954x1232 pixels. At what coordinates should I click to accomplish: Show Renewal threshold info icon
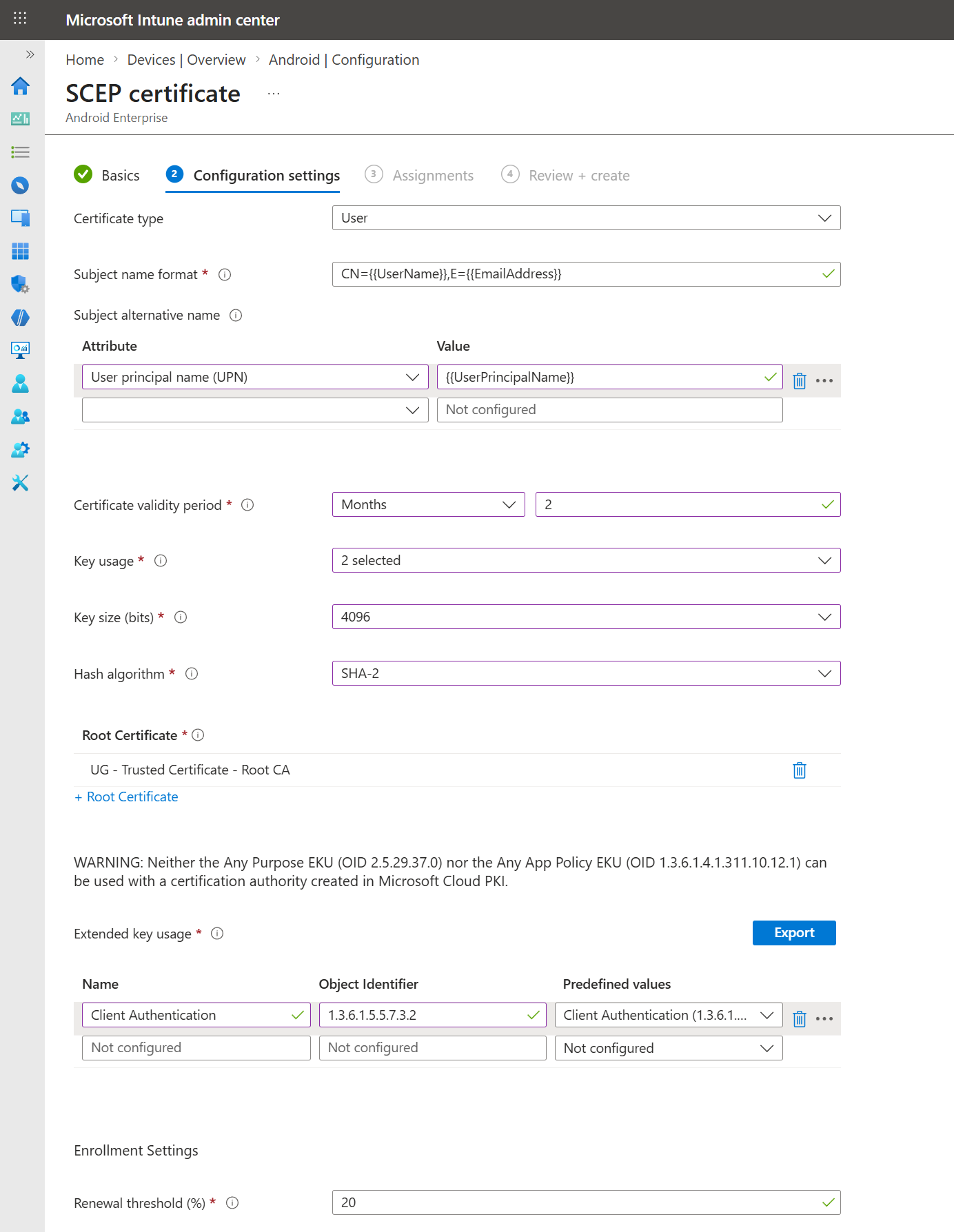(232, 1203)
